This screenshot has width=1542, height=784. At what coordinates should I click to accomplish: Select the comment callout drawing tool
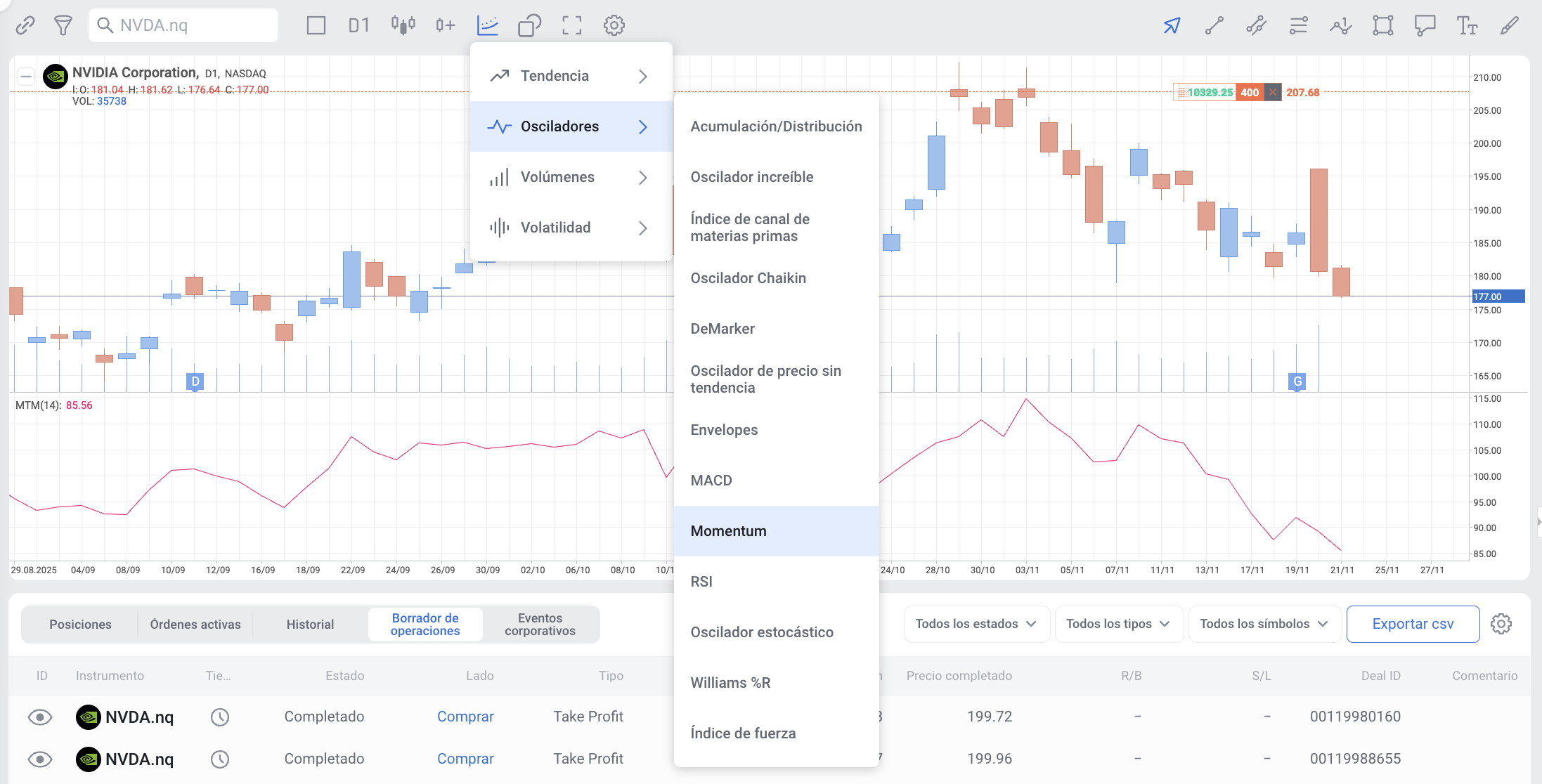[1425, 26]
